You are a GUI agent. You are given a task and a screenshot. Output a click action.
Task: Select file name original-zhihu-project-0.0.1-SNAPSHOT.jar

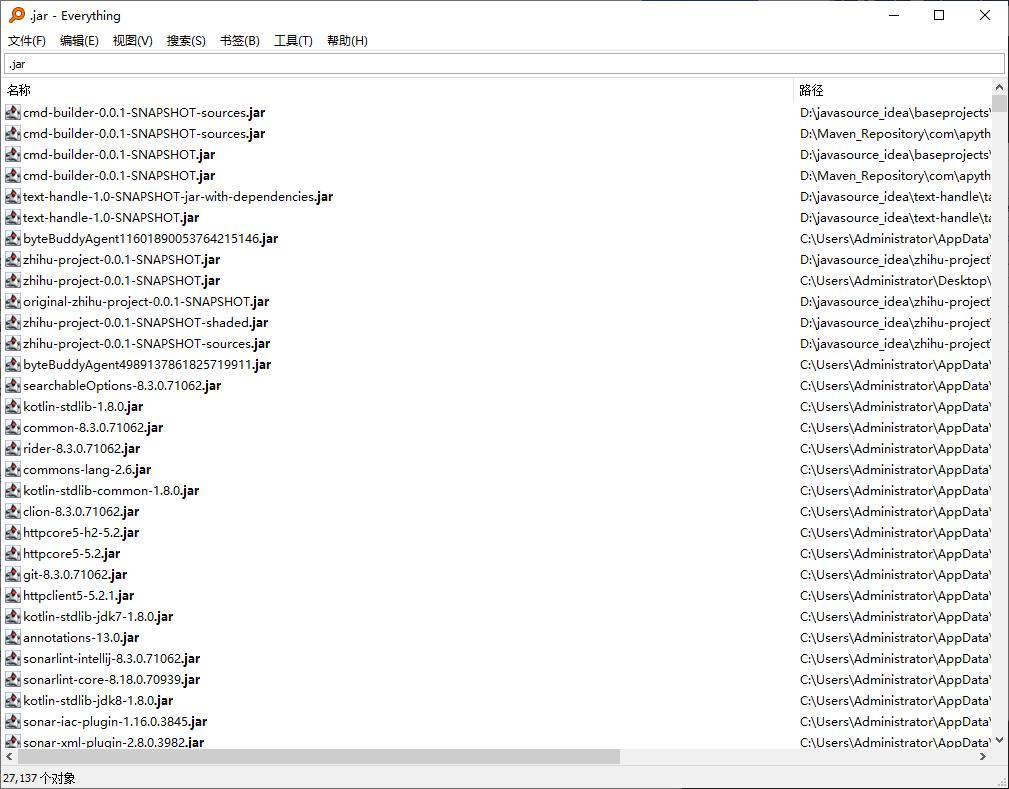146,301
